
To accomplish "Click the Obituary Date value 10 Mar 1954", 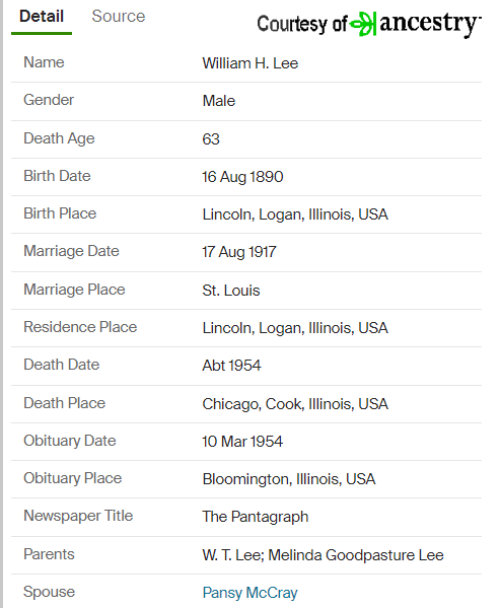I will pyautogui.click(x=242, y=442).
